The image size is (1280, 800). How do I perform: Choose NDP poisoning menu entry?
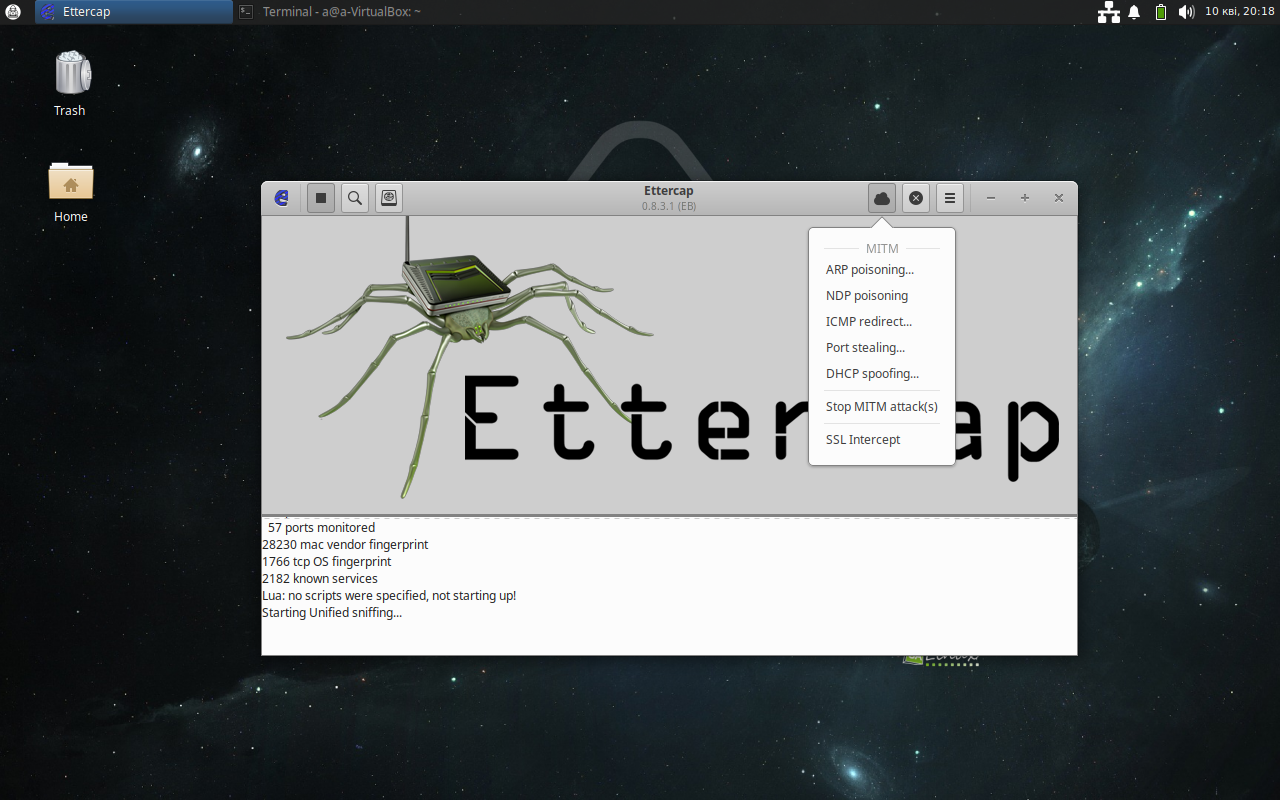pyautogui.click(x=867, y=296)
